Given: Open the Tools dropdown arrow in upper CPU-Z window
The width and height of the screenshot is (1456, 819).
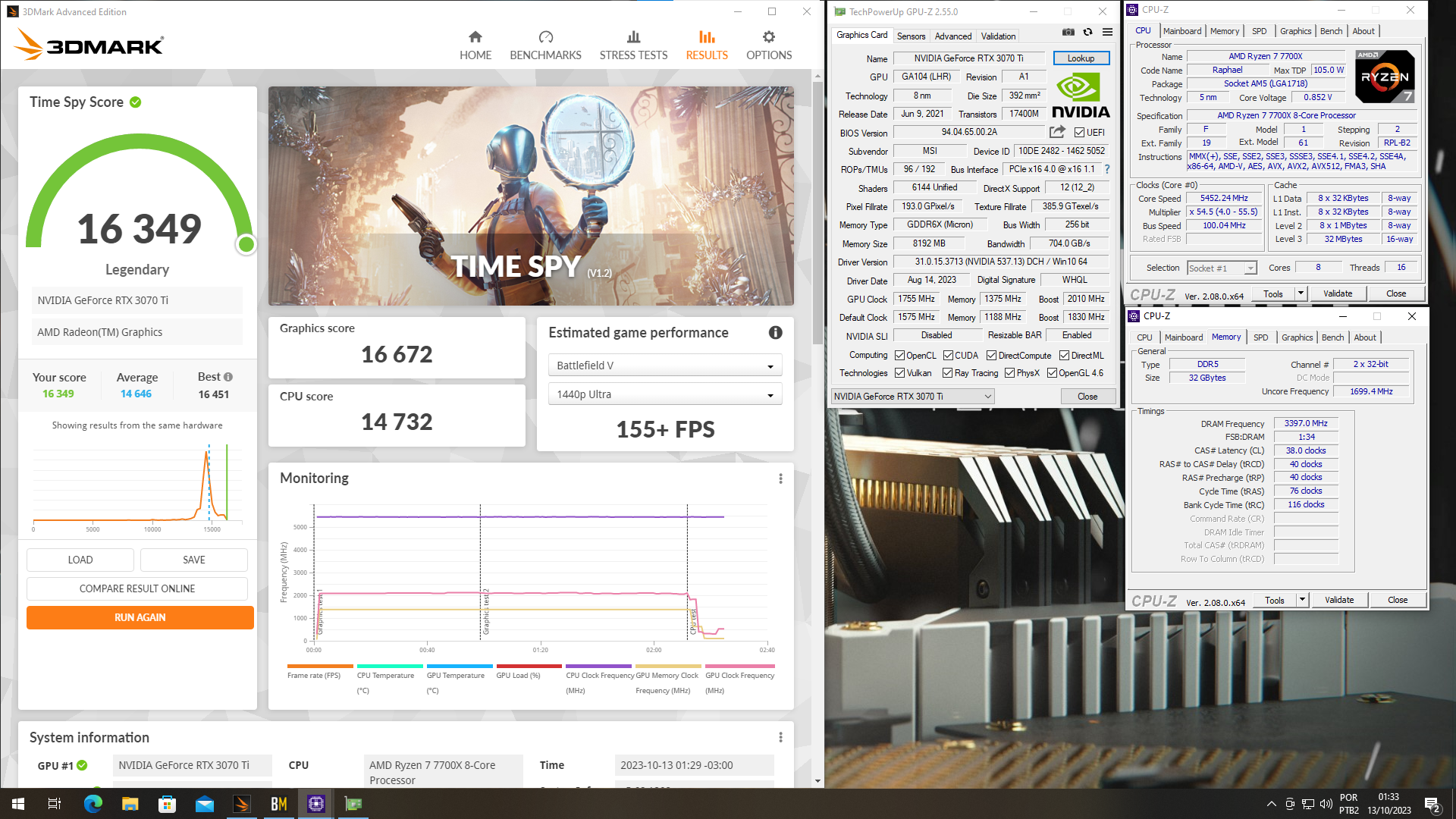Looking at the screenshot, I should [1301, 293].
